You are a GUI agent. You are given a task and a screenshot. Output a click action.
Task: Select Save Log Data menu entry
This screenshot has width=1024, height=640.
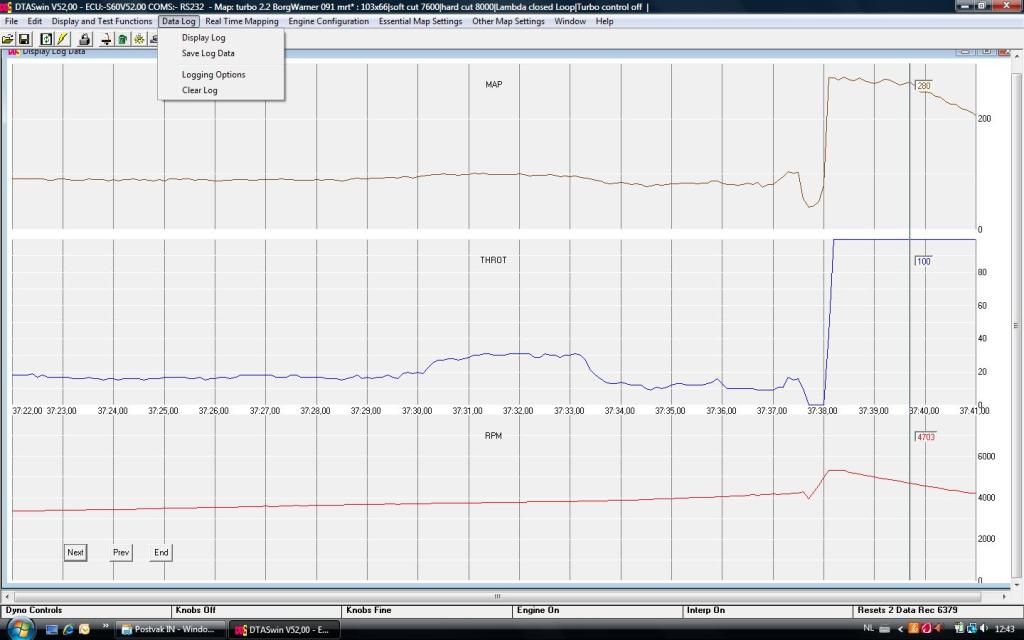[x=208, y=53]
